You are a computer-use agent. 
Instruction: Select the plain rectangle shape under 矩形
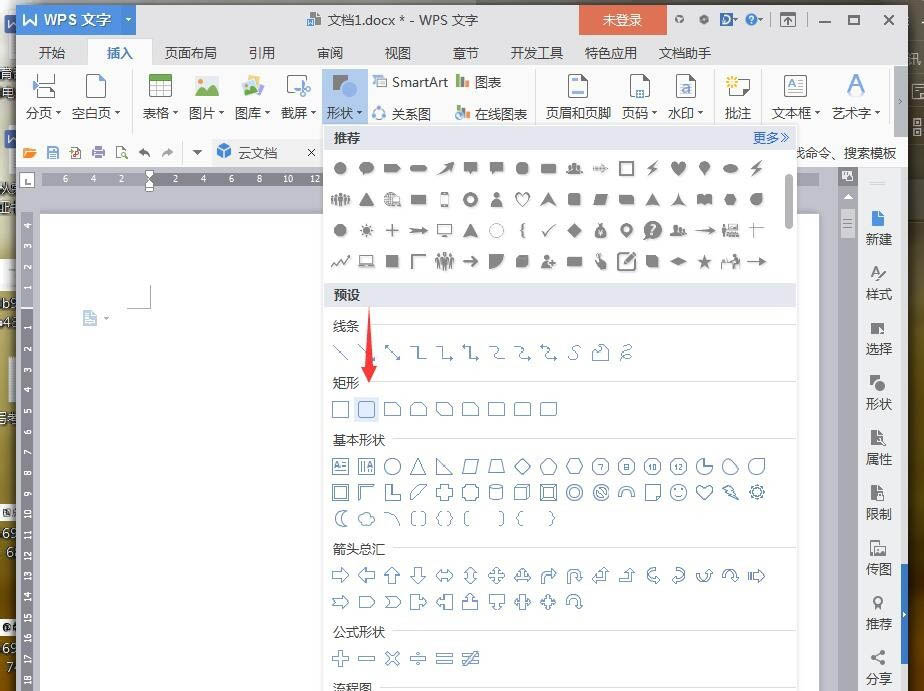point(341,409)
